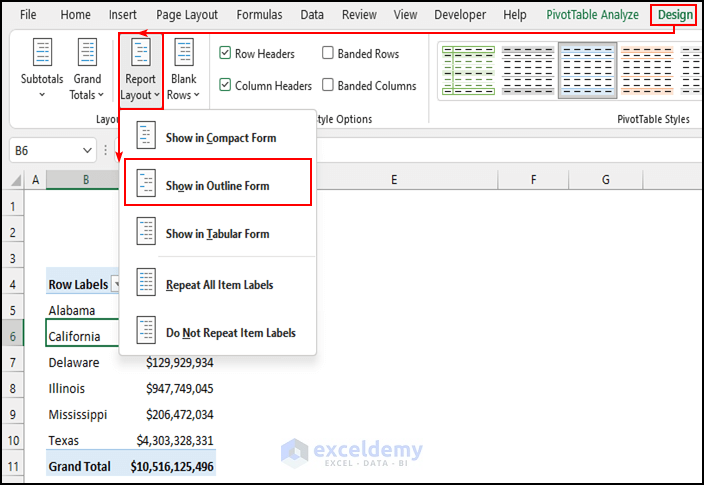The height and width of the screenshot is (485, 704).
Task: Select column F header
Action: click(x=533, y=180)
